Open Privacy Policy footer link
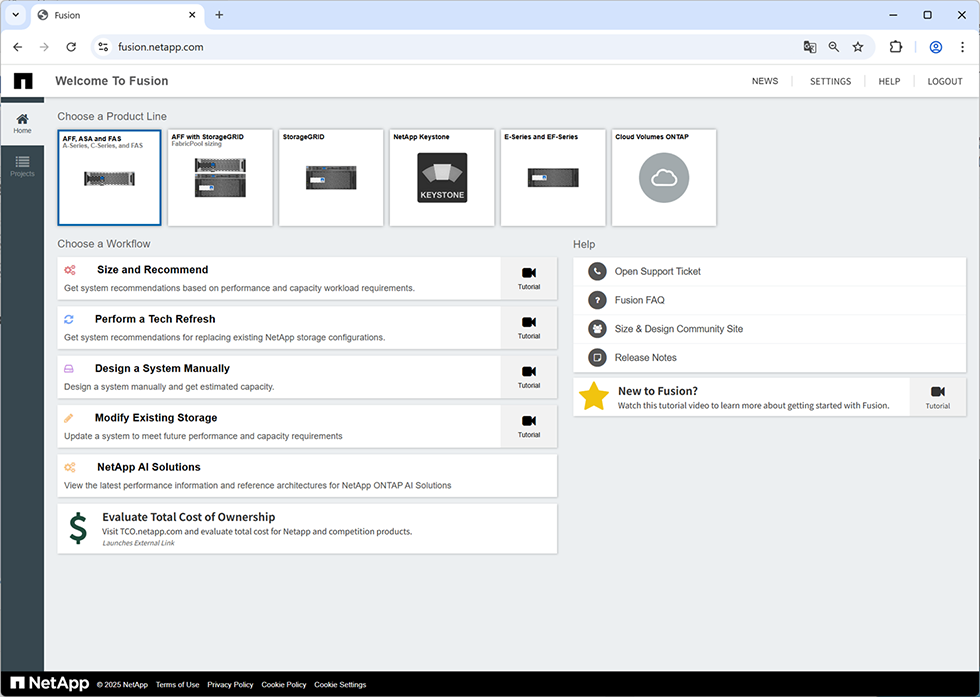 click(230, 684)
